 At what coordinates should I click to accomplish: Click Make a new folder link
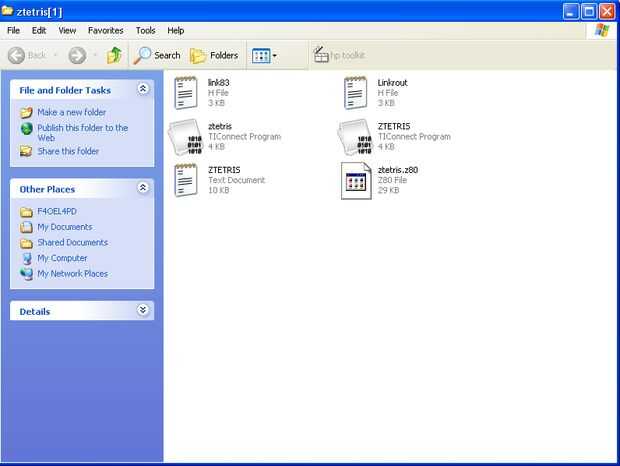pos(72,112)
